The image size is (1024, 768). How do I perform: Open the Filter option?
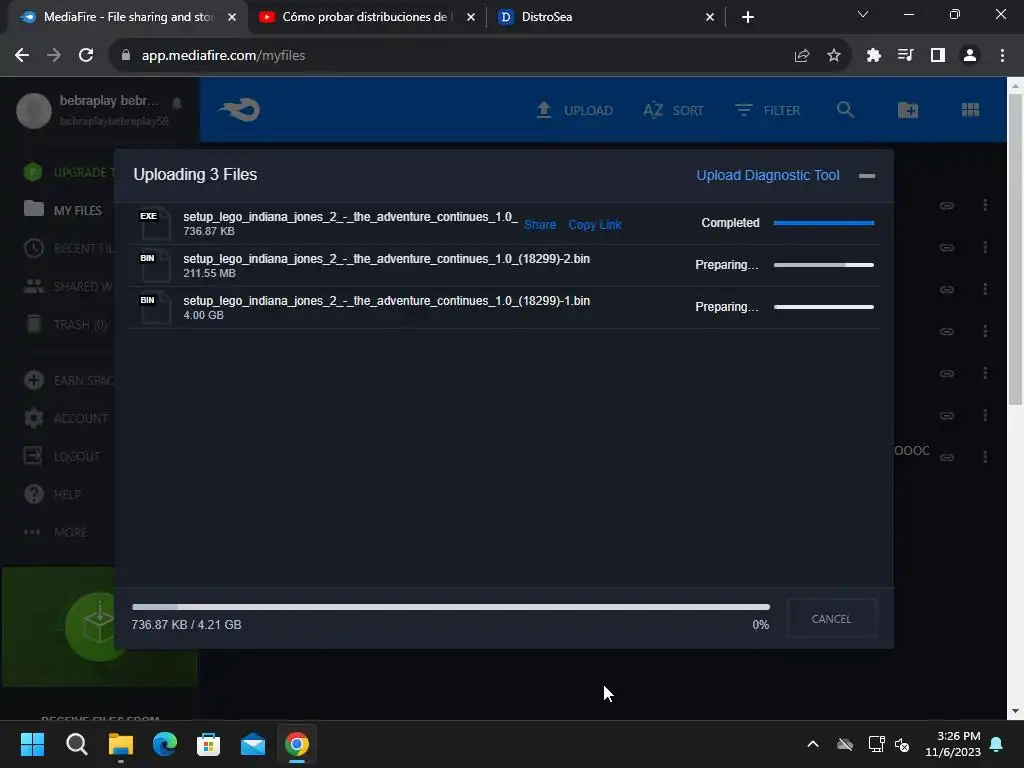pos(767,110)
